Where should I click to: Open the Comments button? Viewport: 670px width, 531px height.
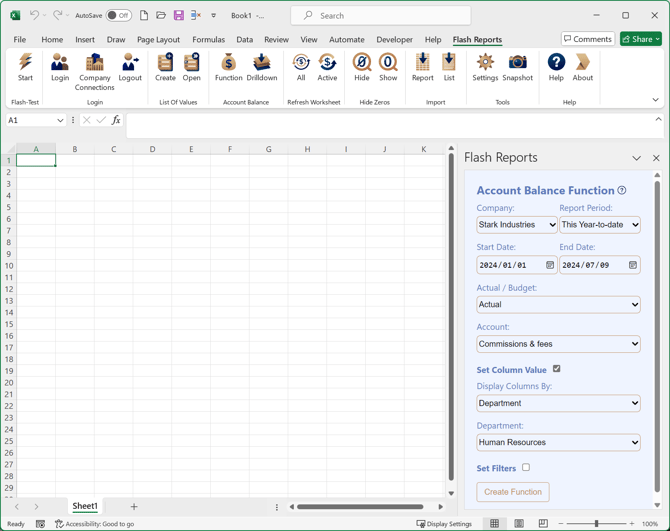tap(588, 39)
